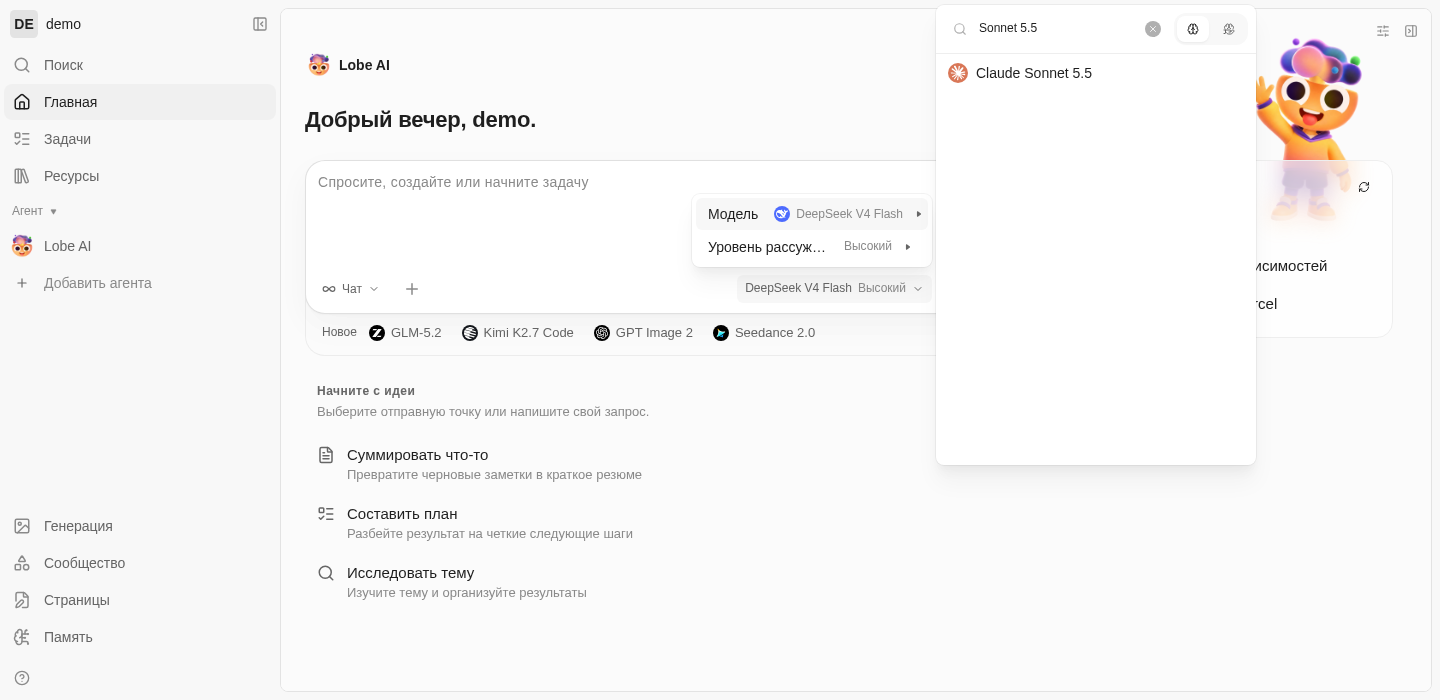Open Ресурсы in the sidebar

click(x=140, y=176)
